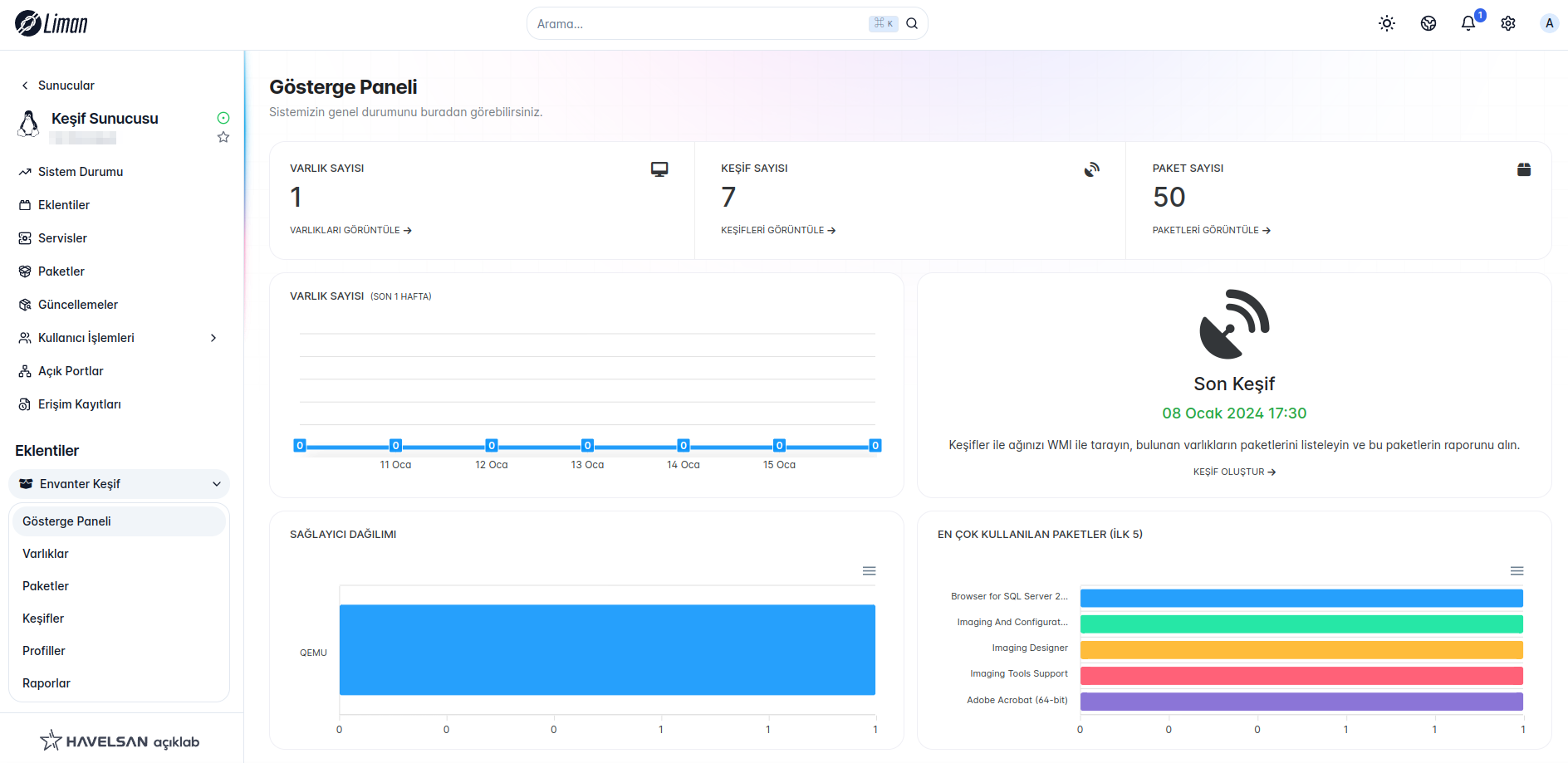Select Gösterge Paneli submenu item
Screen dimensions: 1568x763
click(119, 521)
